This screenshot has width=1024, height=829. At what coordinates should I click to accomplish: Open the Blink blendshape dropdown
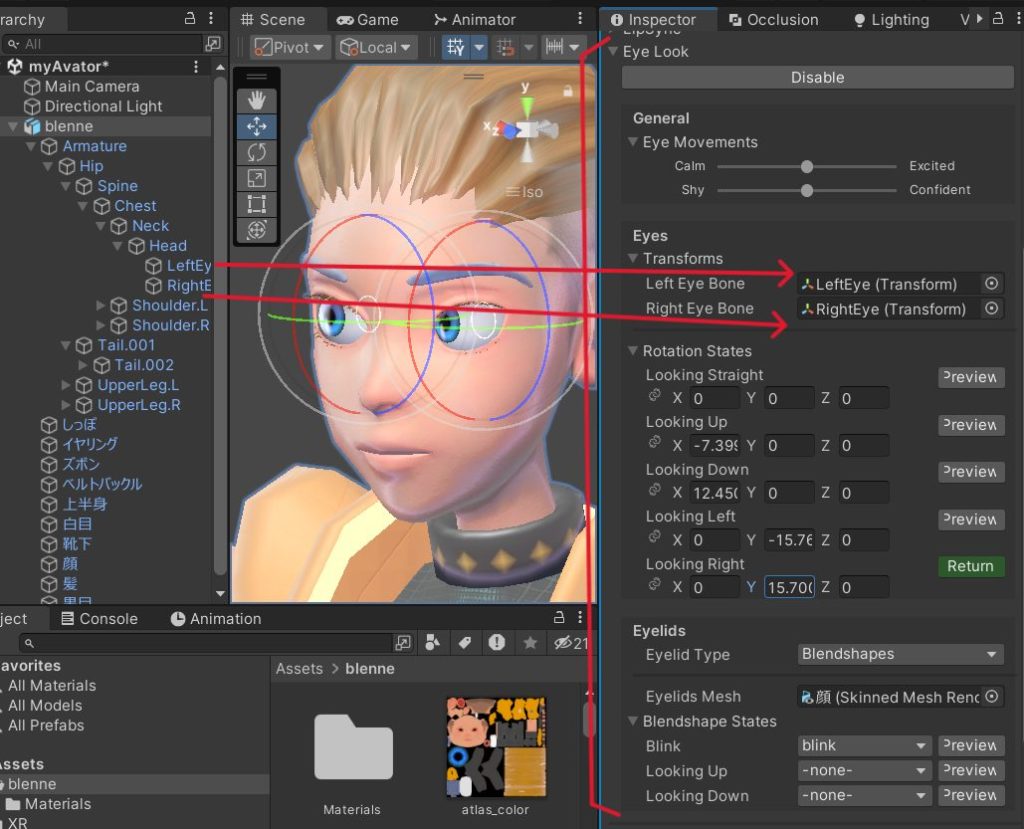coord(865,745)
